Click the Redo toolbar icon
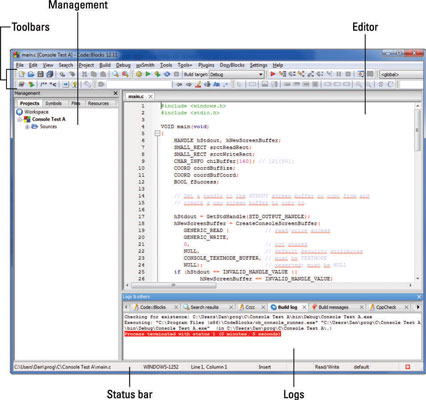This screenshot has width=426, height=400. tap(72, 74)
